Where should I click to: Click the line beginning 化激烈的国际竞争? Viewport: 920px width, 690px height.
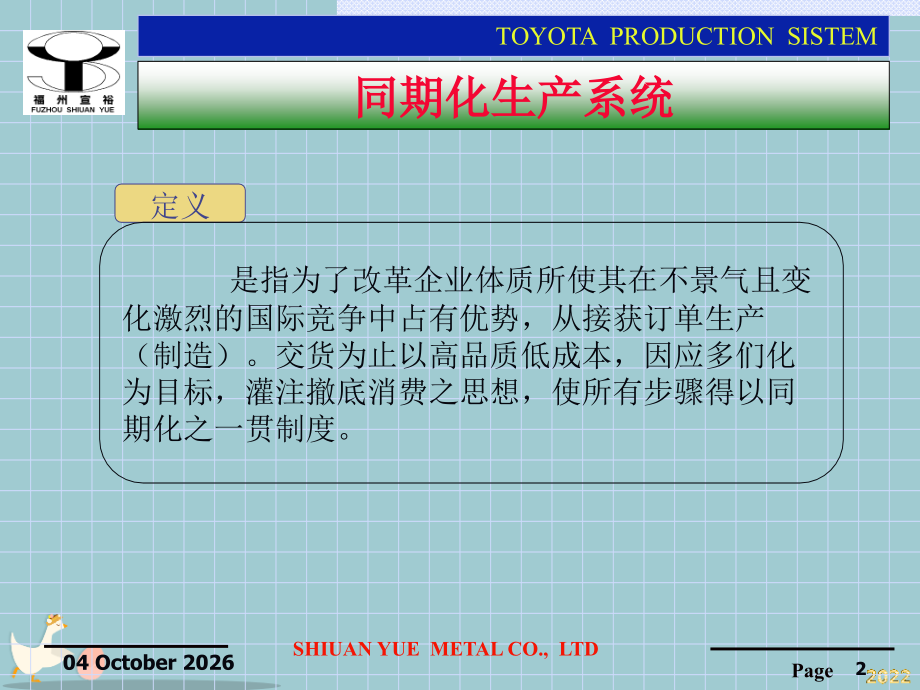coord(444,318)
